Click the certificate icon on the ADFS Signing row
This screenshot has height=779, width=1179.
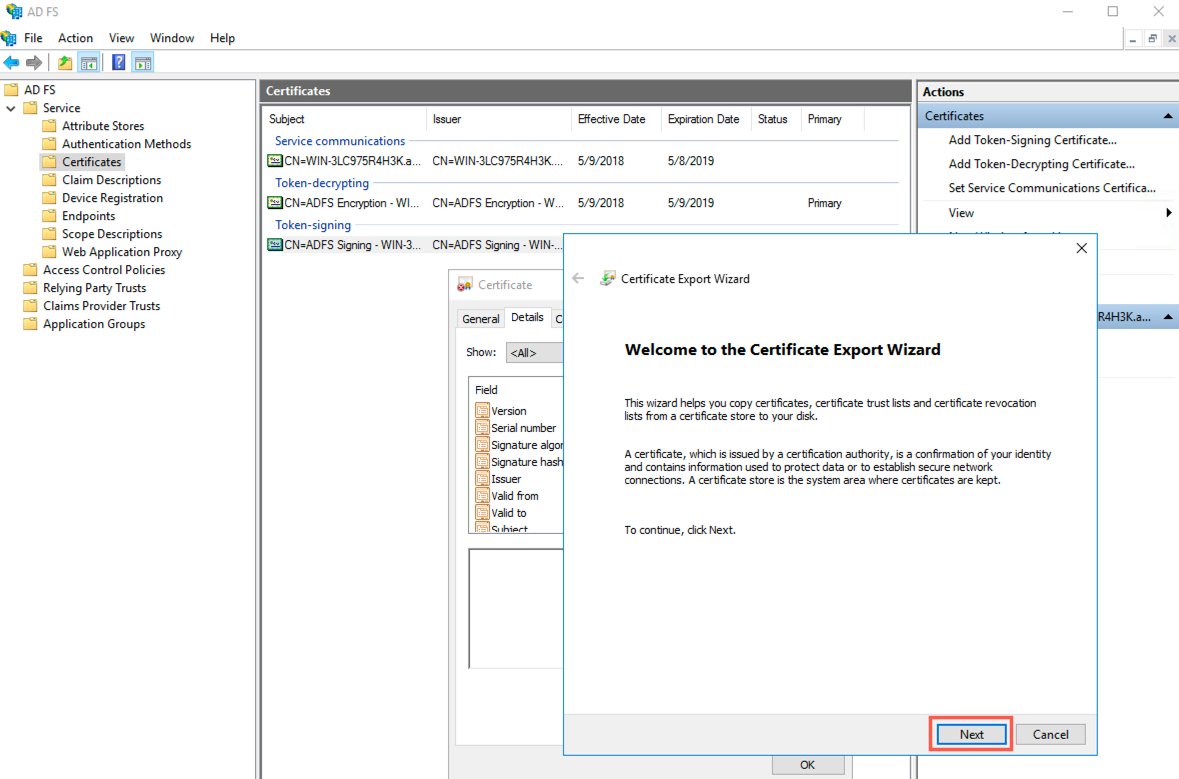tap(275, 245)
